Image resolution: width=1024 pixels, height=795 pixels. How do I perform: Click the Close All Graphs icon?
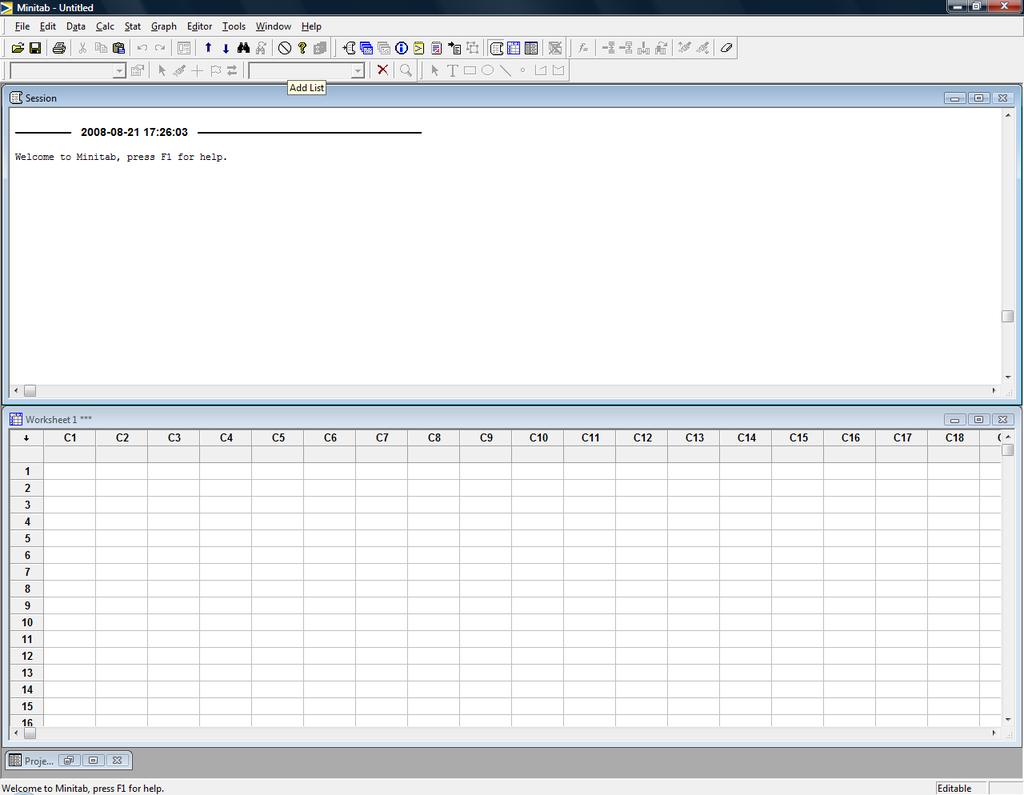pos(555,48)
